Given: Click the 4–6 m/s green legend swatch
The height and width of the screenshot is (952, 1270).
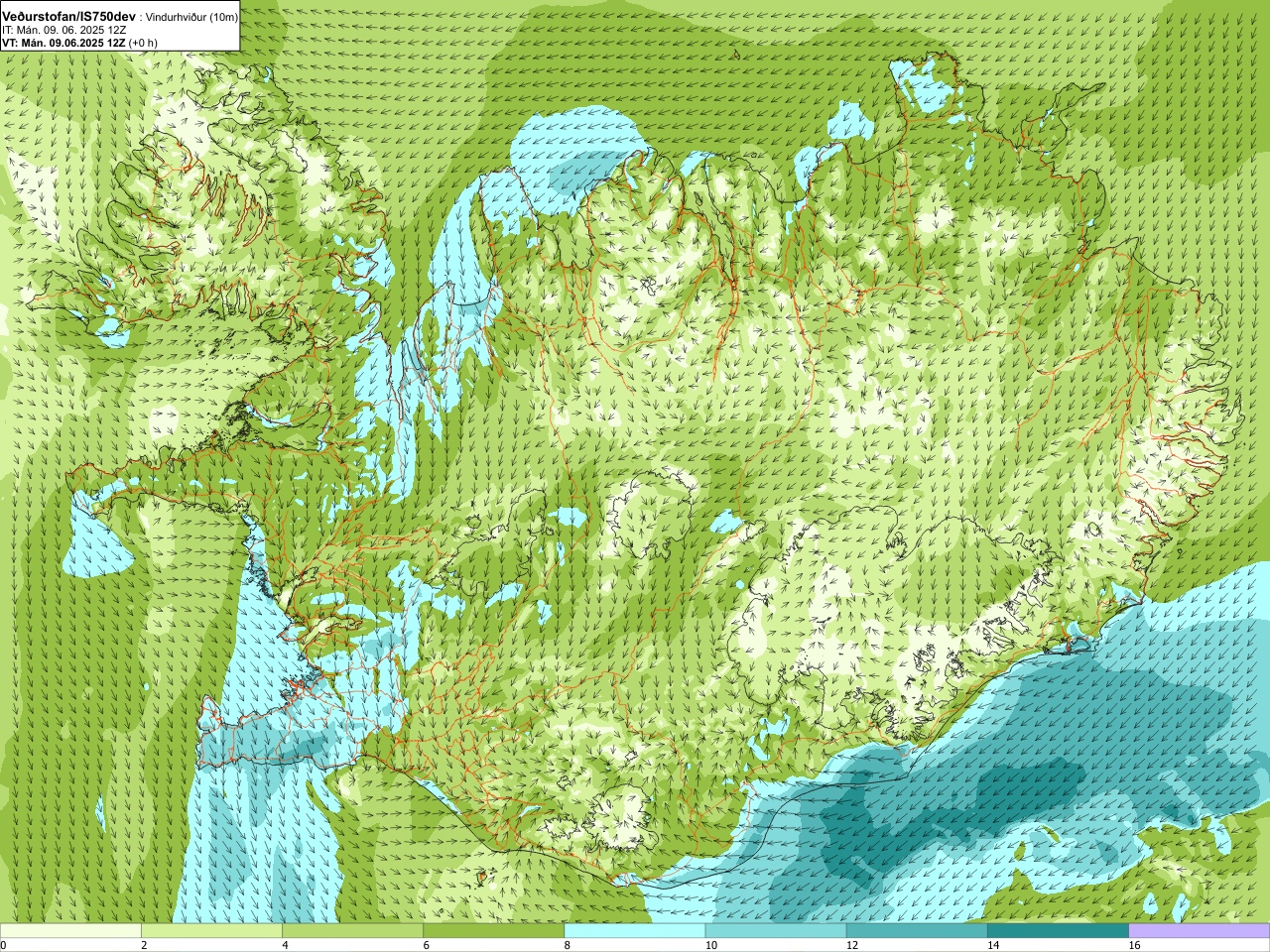Looking at the screenshot, I should coord(352,931).
